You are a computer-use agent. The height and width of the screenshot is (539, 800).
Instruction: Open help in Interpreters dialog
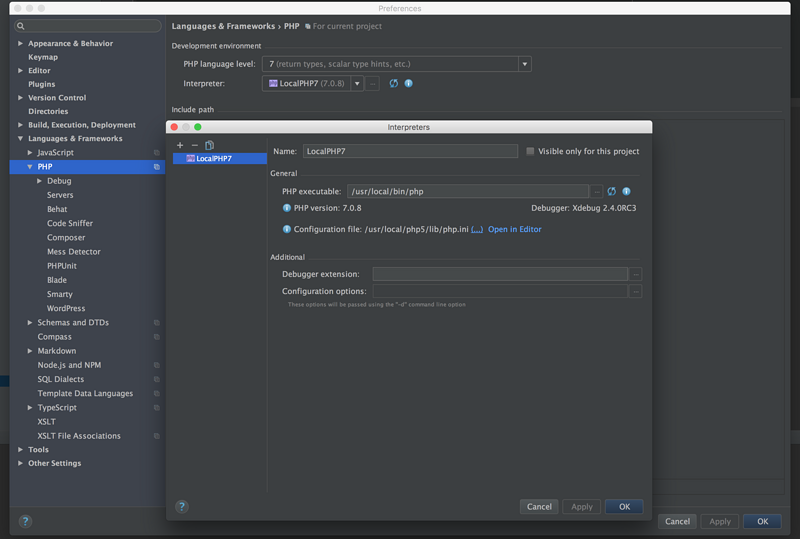tap(182, 506)
